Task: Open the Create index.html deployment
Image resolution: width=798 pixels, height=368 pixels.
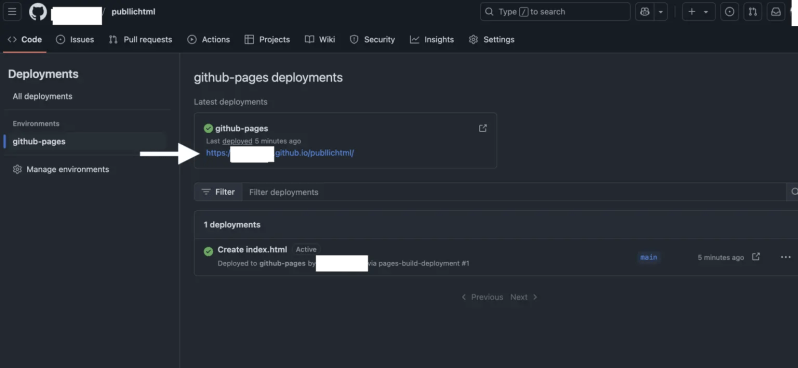Action: (252, 249)
